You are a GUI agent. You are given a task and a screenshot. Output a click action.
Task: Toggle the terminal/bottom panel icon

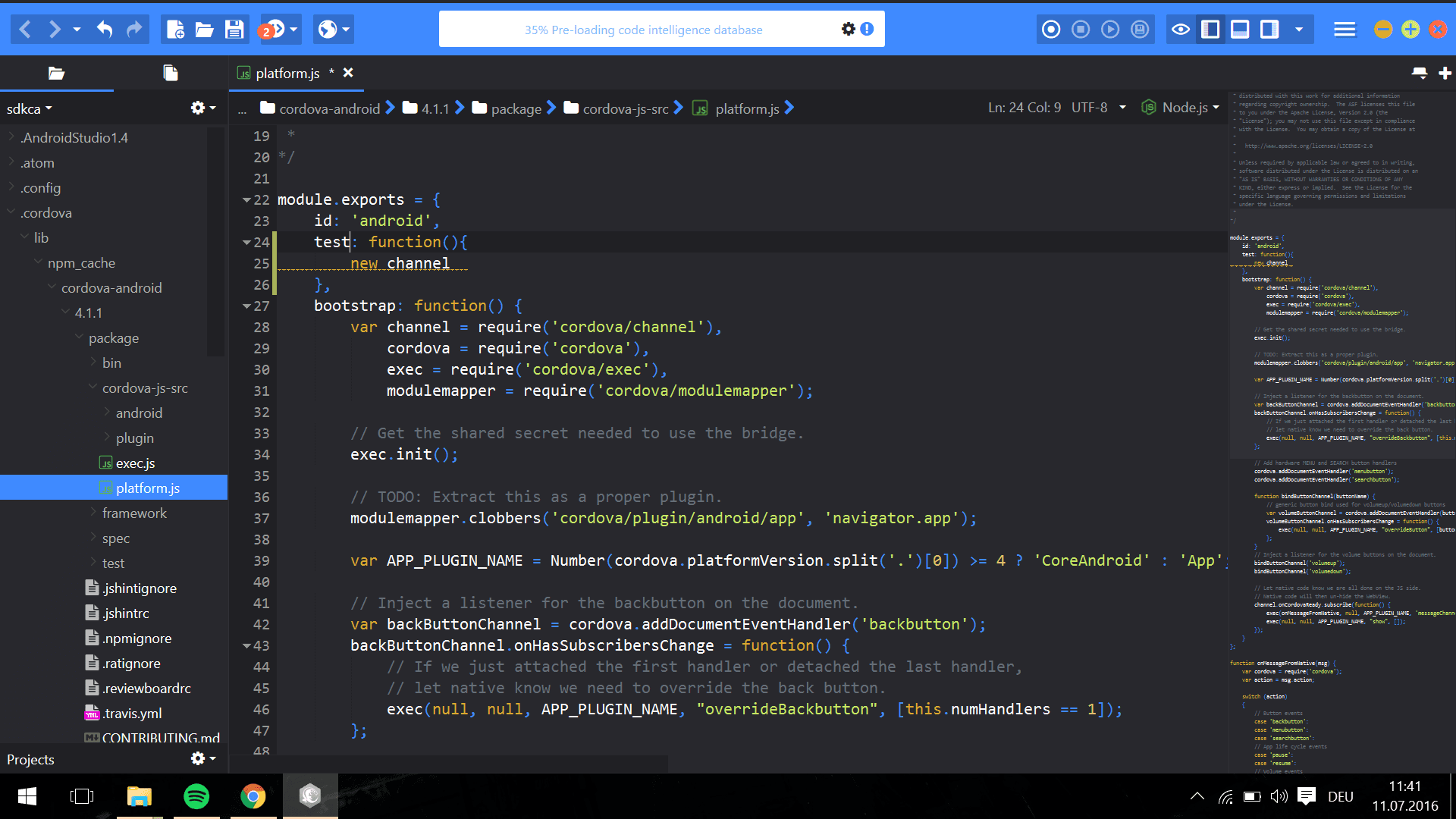point(1242,29)
